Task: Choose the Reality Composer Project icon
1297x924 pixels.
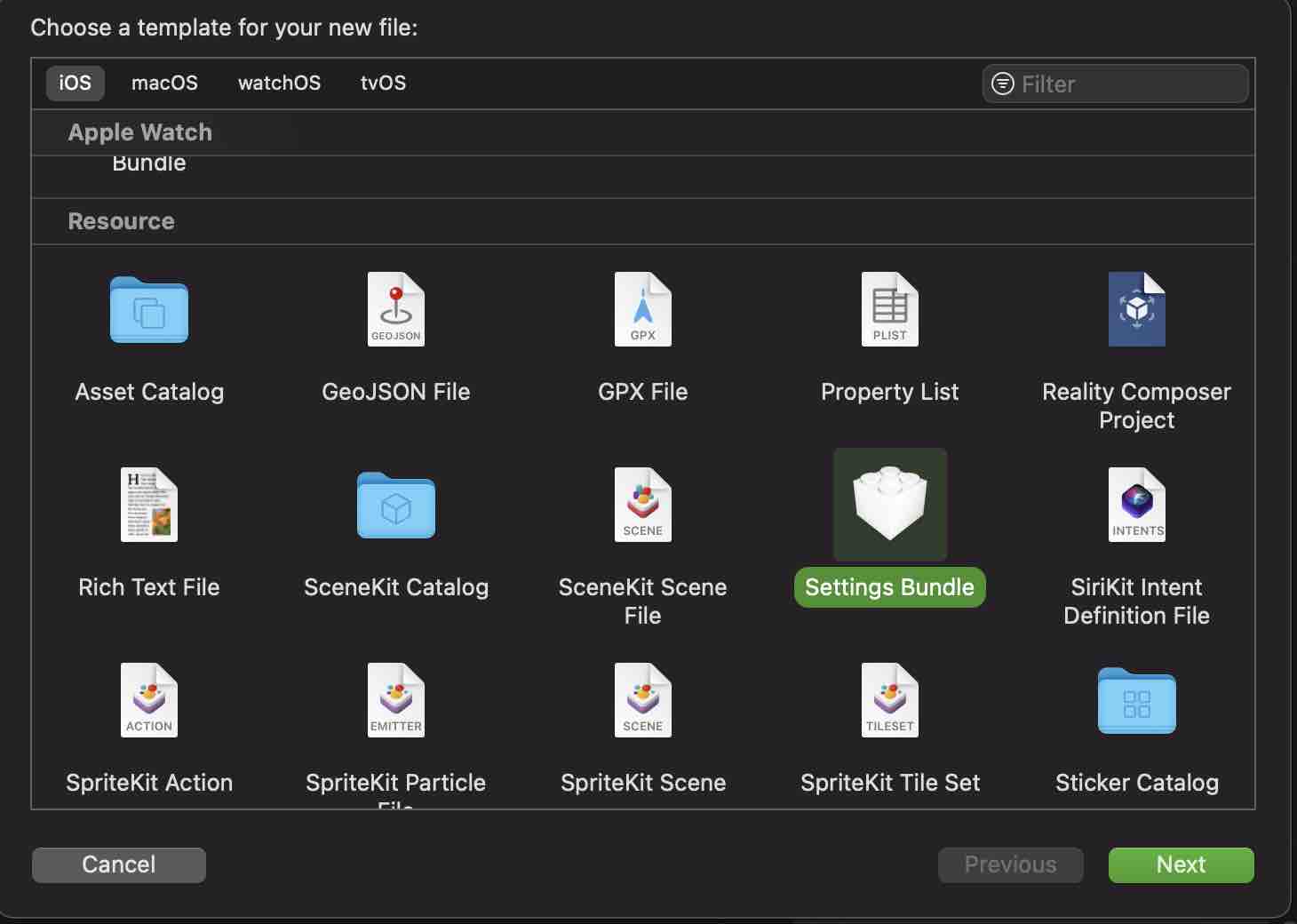Action: [x=1137, y=309]
